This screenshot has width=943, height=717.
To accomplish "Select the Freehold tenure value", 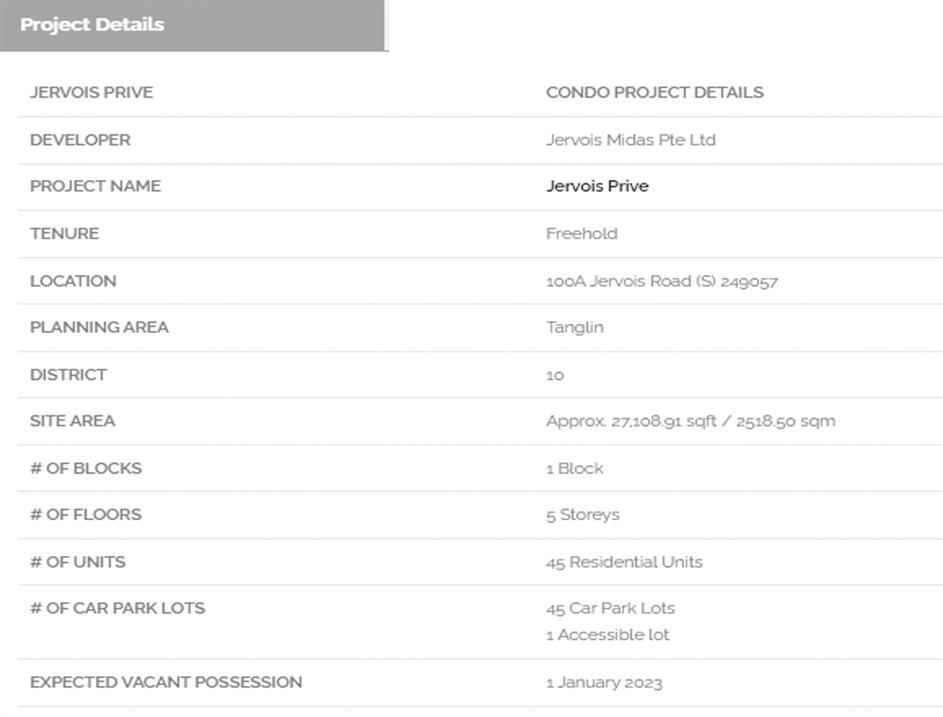I will coord(581,234).
